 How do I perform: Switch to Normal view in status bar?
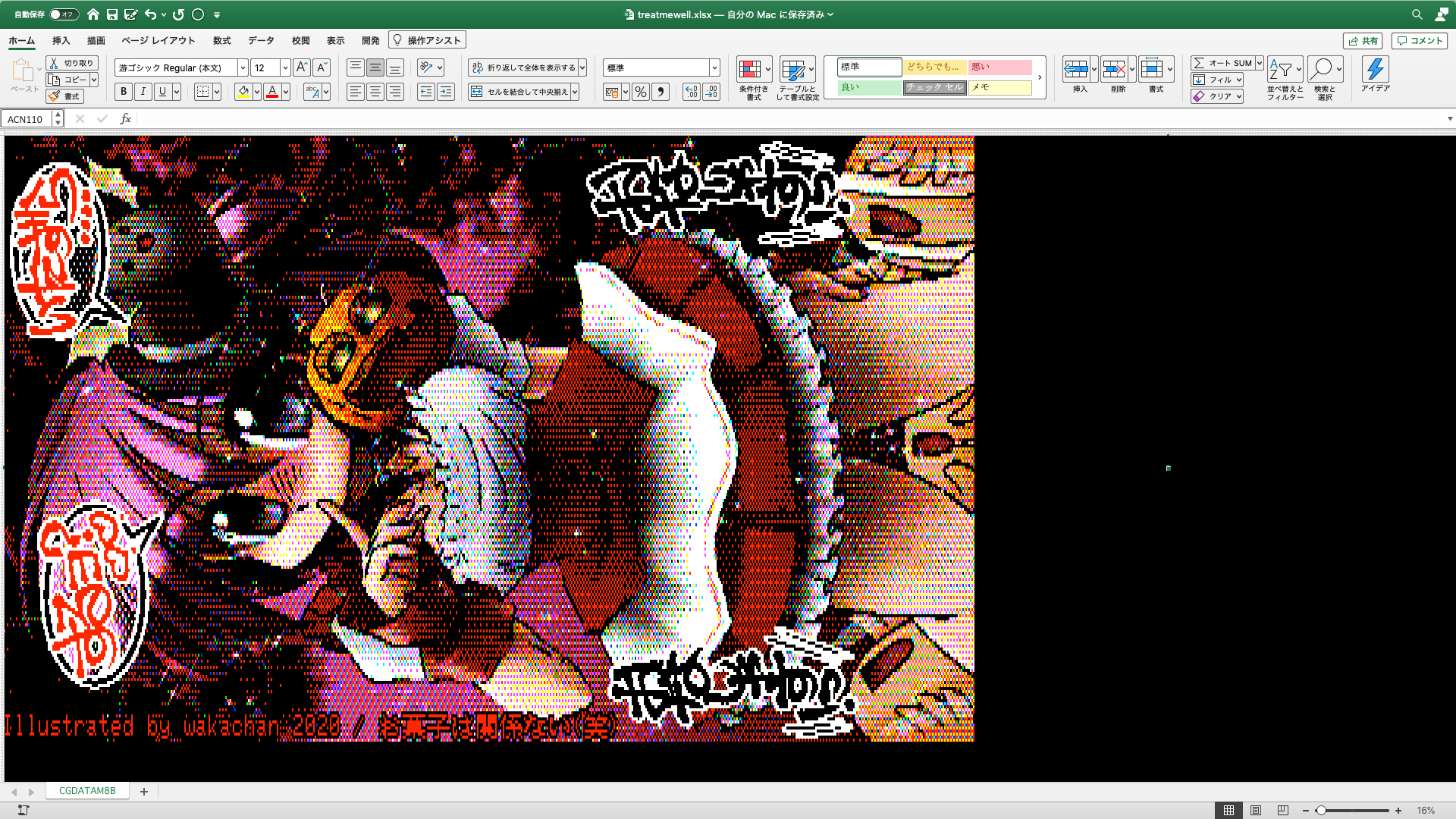pyautogui.click(x=1228, y=811)
